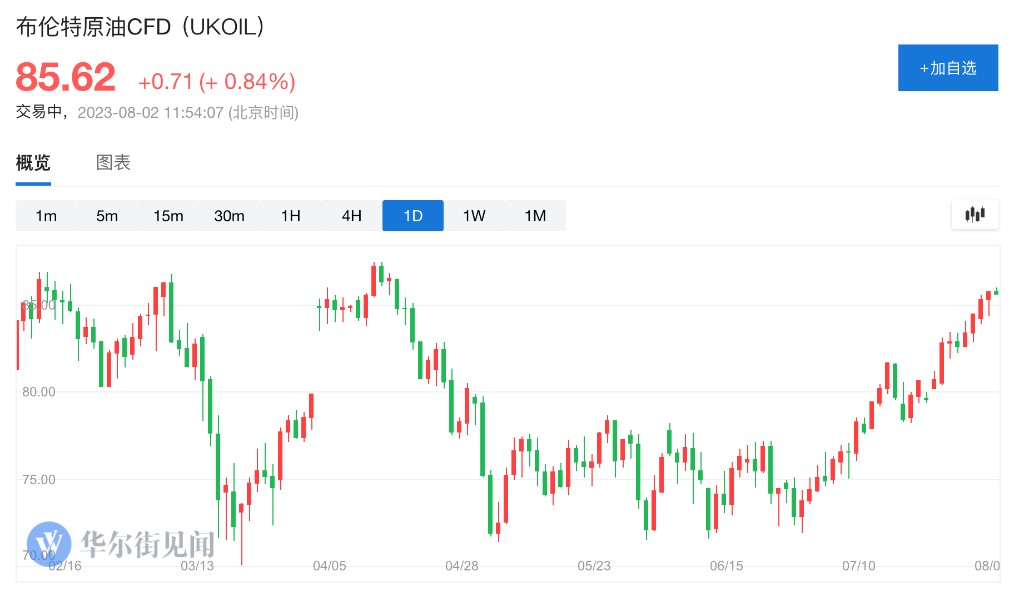Screen dimensions: 1024x598
Task: Switch chart to 4H interval
Action: (351, 216)
